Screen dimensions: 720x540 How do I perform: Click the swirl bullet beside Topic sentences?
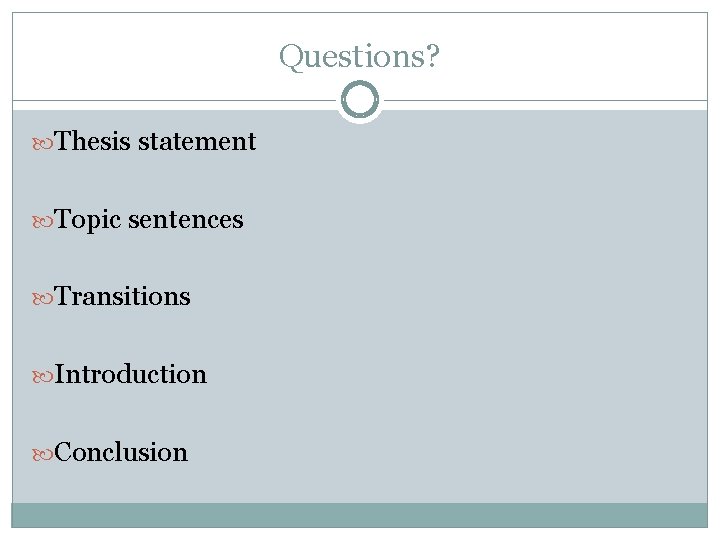click(43, 222)
